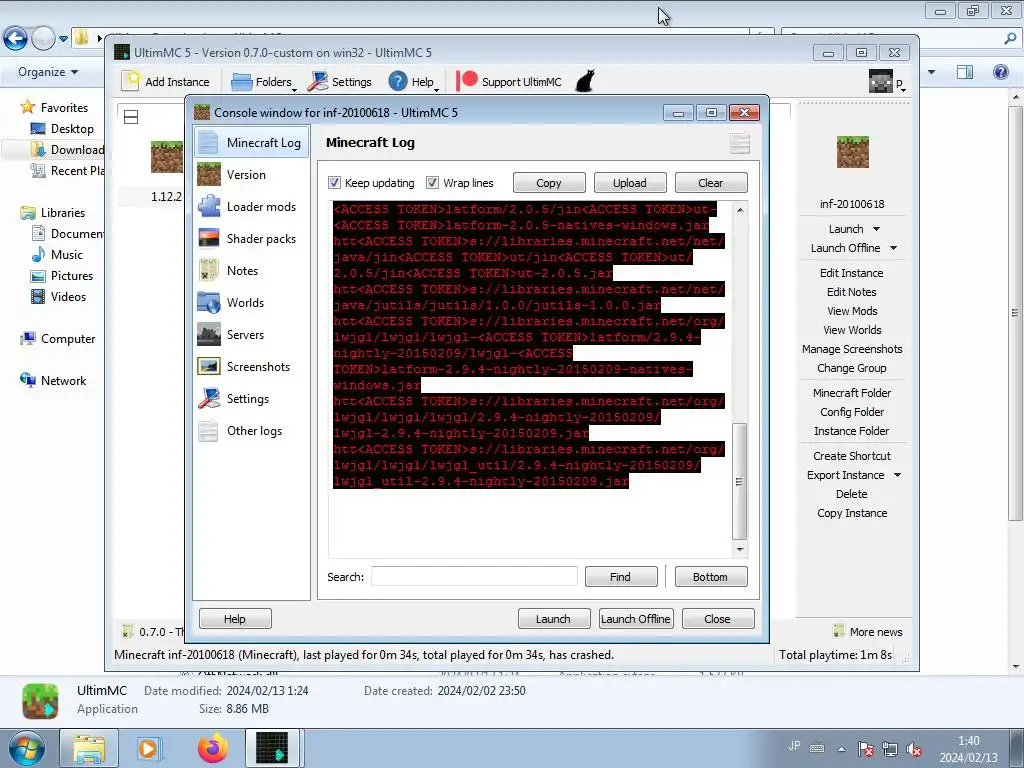This screenshot has height=768, width=1024.
Task: Open the Notes page in sidebar
Action: [251, 270]
